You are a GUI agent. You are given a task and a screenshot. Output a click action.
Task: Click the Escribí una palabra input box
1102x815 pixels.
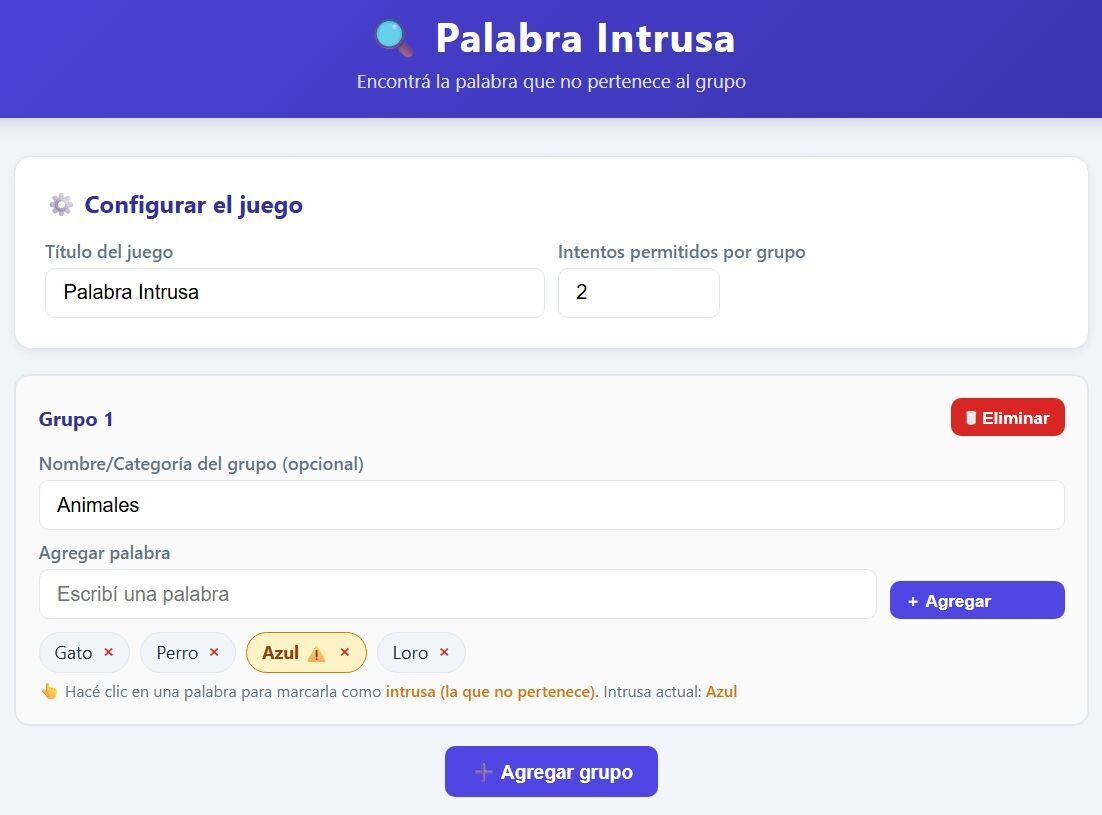tap(458, 594)
